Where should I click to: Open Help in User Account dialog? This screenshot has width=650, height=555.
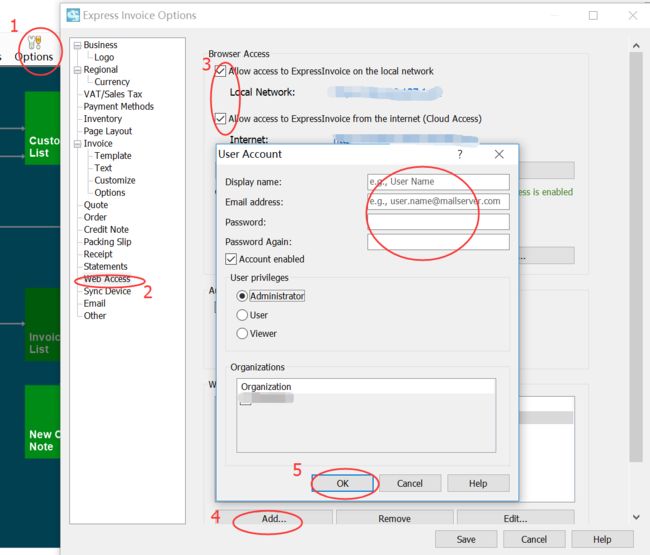[x=478, y=483]
